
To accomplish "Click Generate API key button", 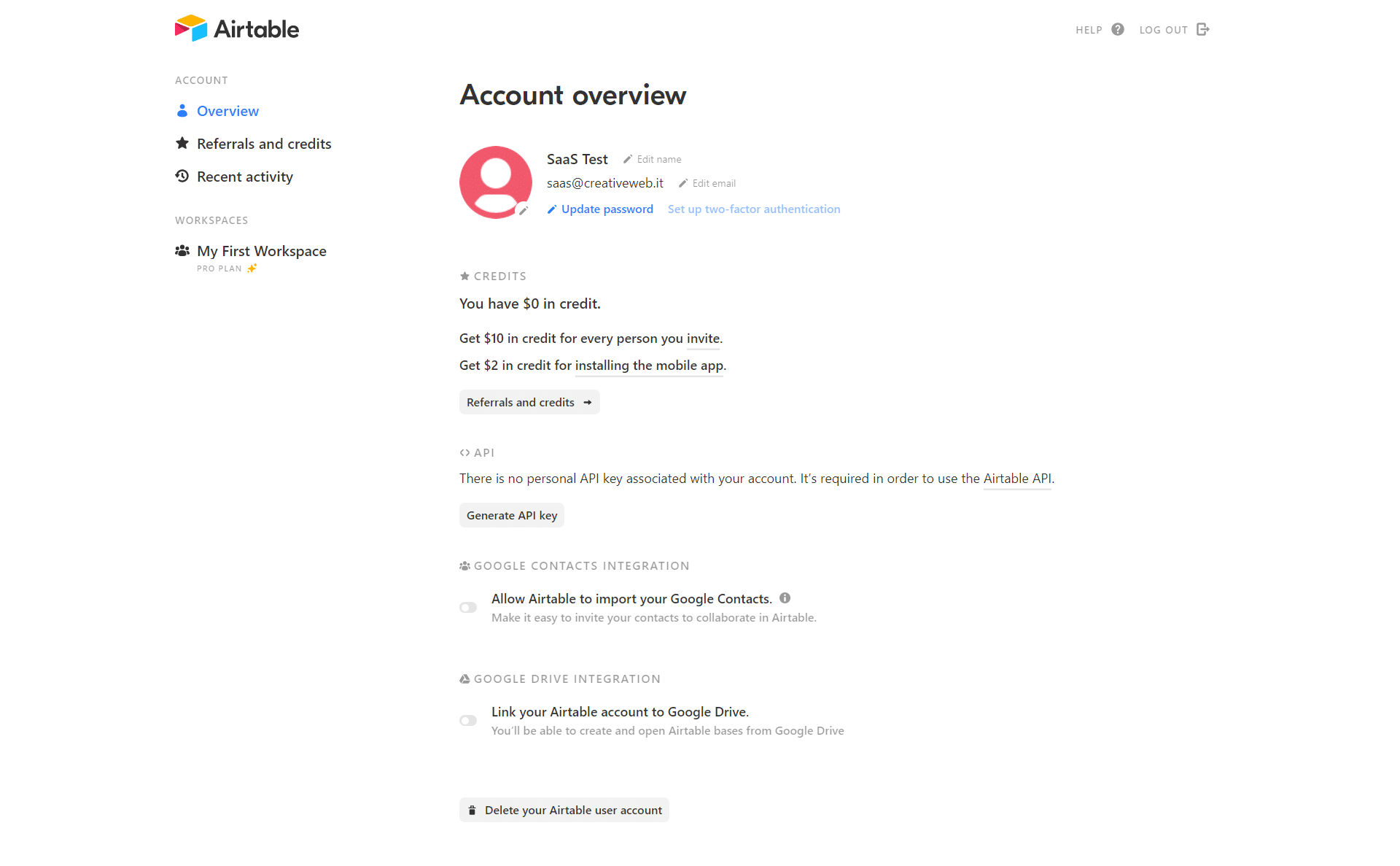I will [x=512, y=515].
